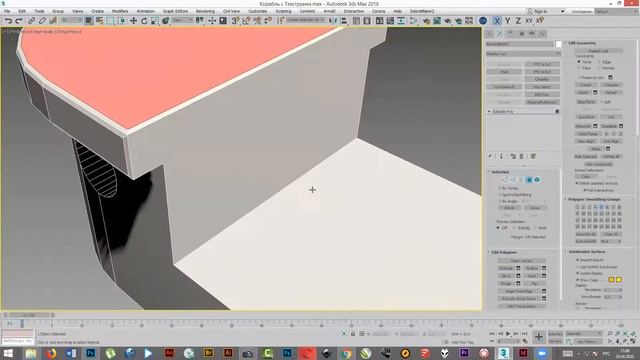This screenshot has width=640, height=360.
Task: Restrict transform to the XY plane
Action: coord(529,20)
